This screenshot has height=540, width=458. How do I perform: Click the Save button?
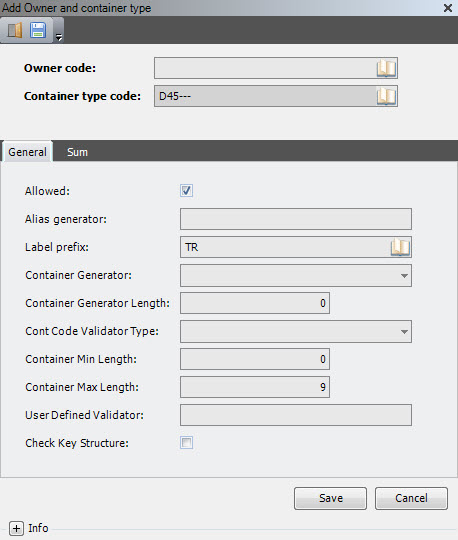[331, 498]
